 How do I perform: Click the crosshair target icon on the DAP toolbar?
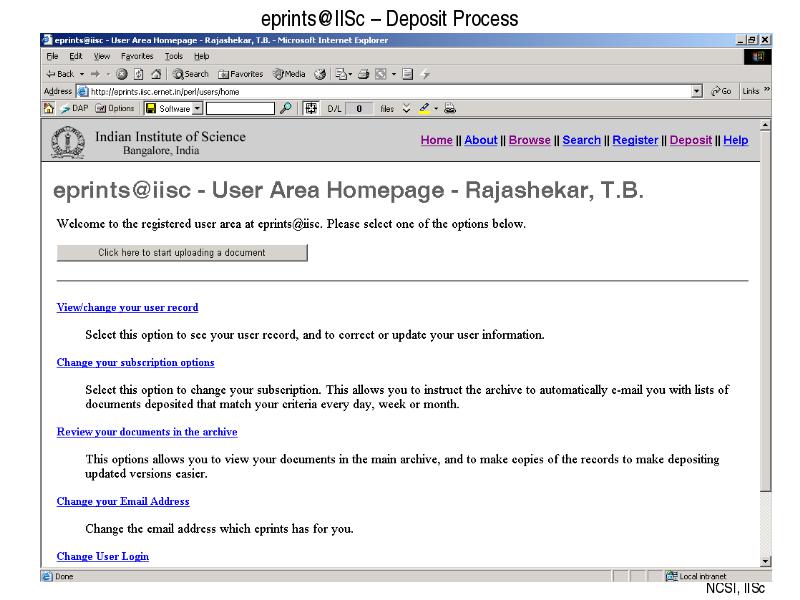(x=311, y=108)
